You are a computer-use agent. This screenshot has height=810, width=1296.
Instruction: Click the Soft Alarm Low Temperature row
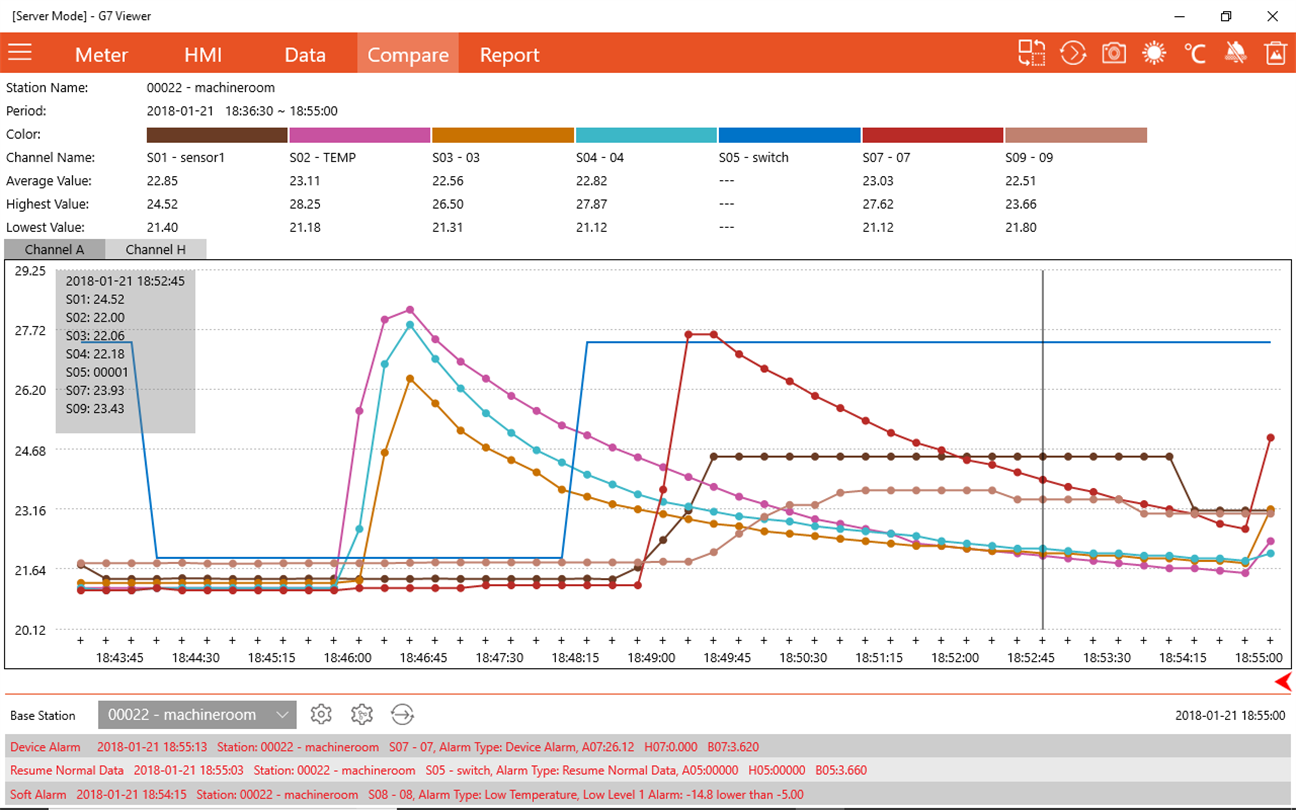(x=648, y=794)
